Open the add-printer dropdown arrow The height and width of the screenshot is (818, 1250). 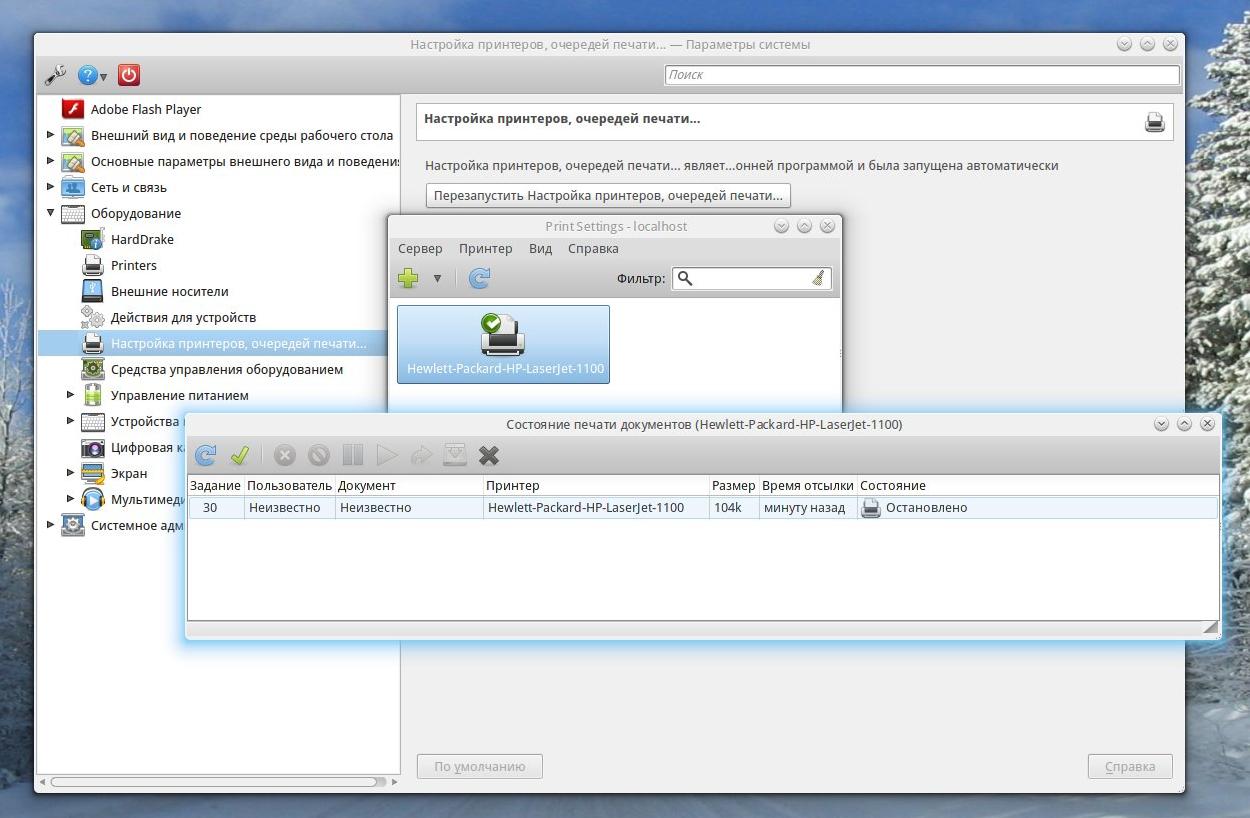(x=437, y=278)
